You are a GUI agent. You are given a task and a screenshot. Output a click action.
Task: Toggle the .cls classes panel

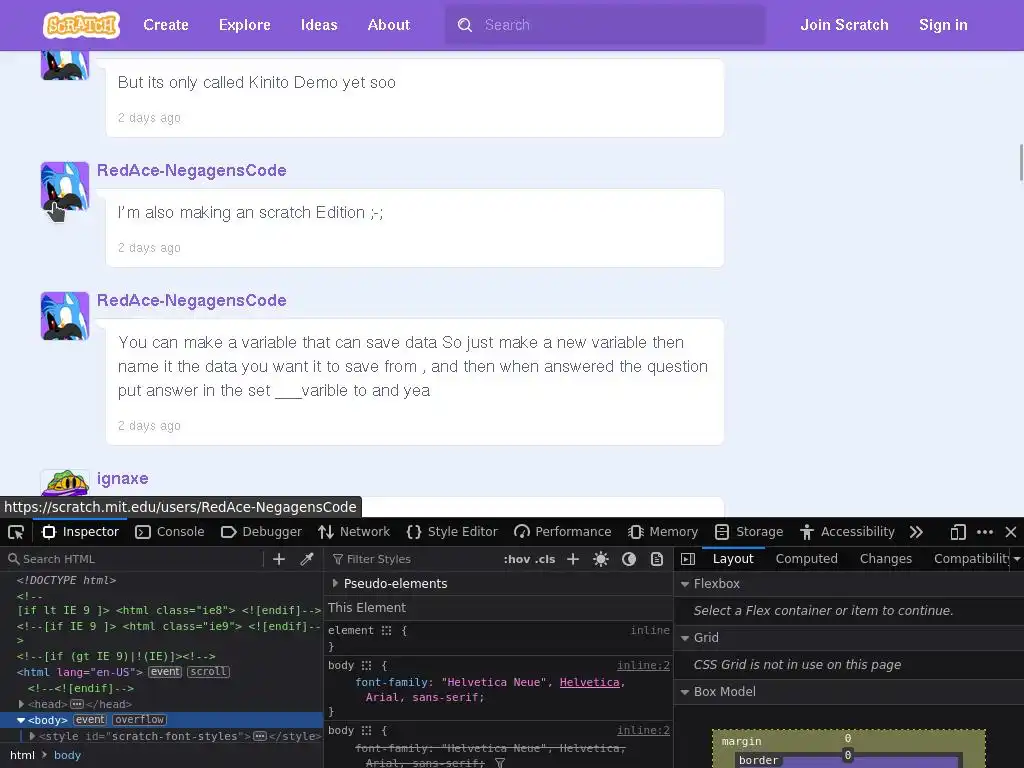point(545,559)
